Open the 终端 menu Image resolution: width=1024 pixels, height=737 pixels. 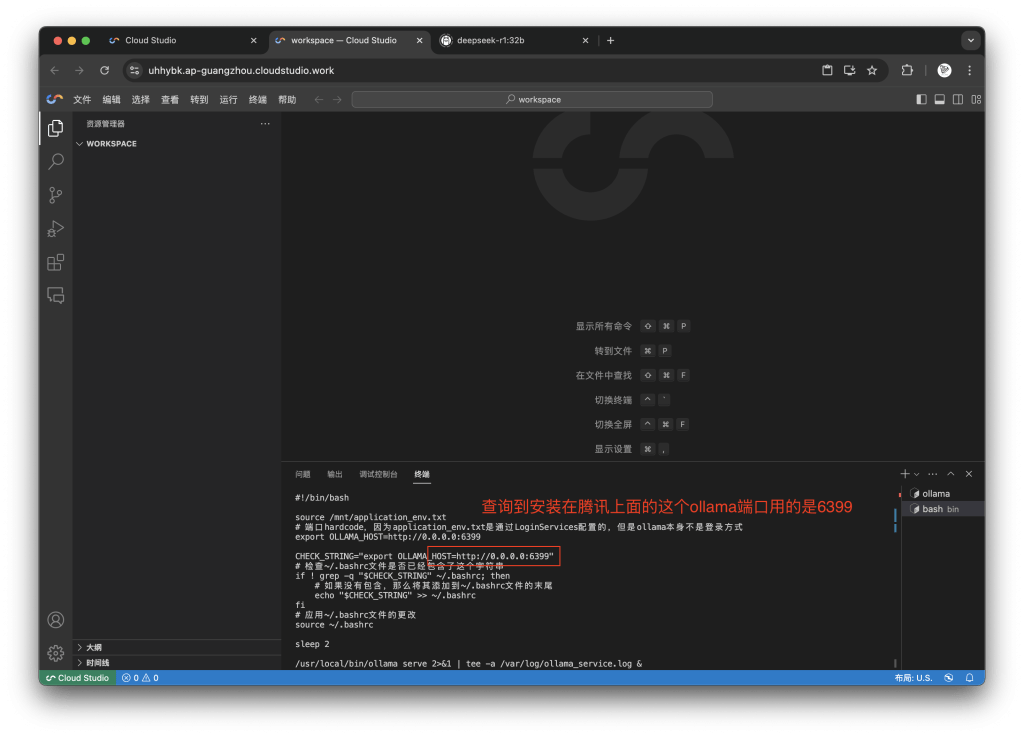click(258, 99)
